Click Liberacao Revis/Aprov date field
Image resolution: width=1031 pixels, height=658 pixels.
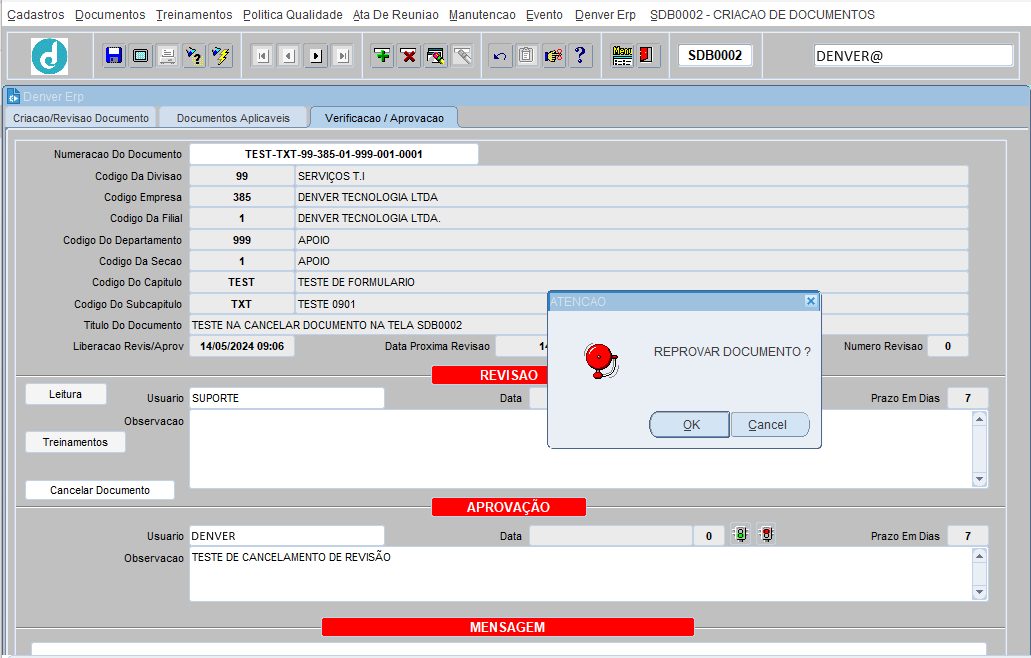pos(242,346)
